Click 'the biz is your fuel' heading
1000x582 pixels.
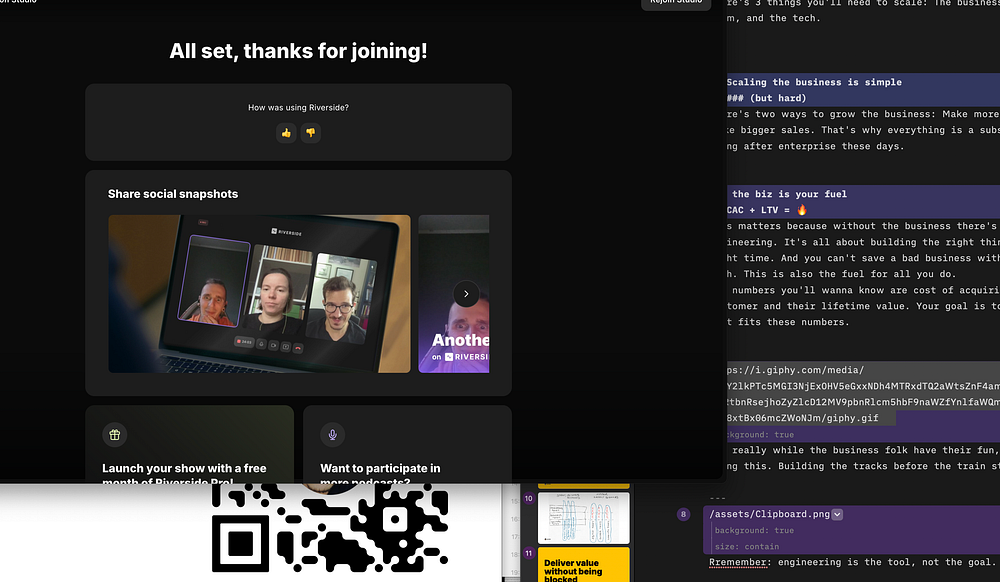790,194
